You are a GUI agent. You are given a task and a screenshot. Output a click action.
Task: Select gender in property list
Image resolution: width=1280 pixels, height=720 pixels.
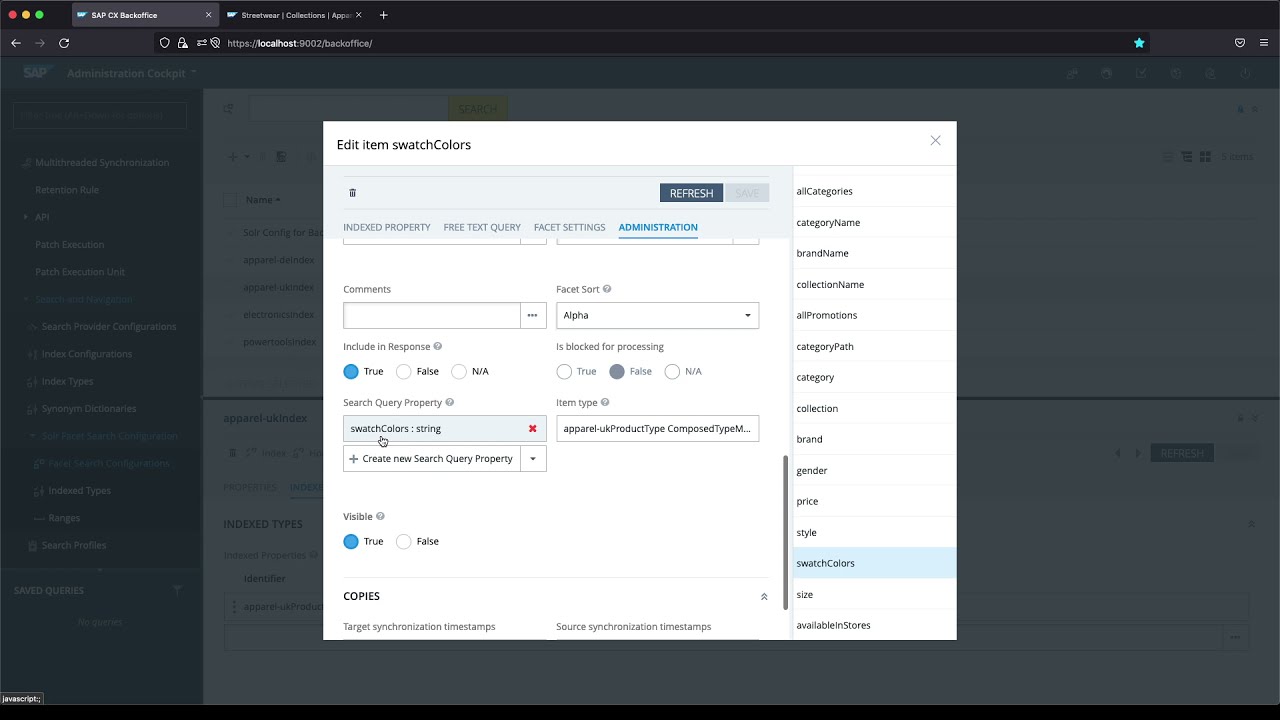click(x=874, y=470)
